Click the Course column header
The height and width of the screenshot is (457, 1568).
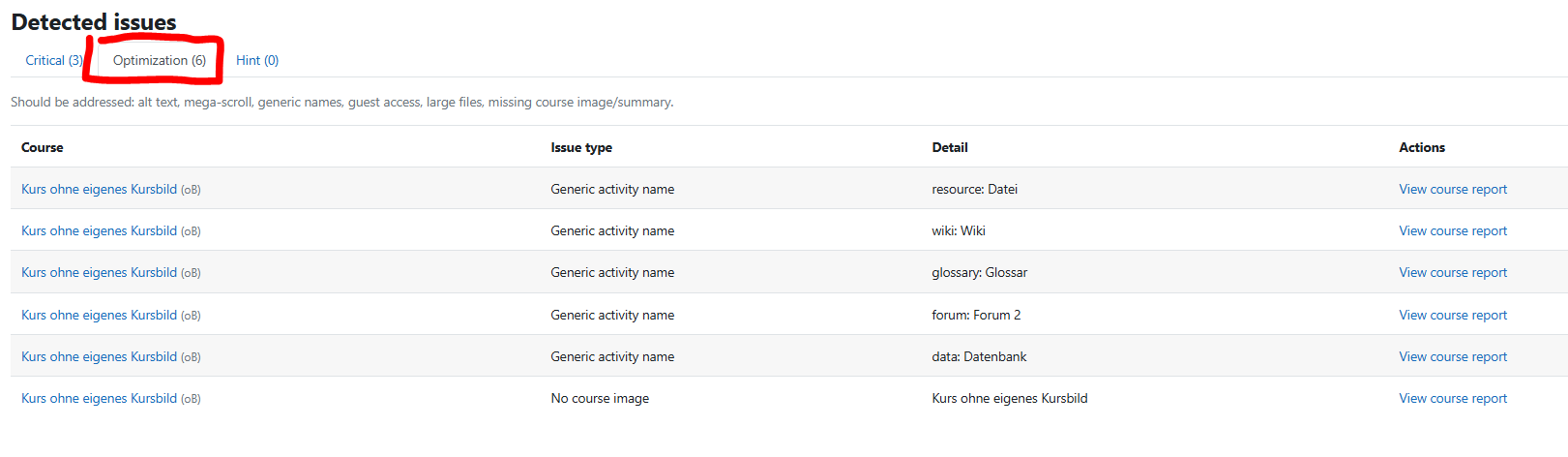(x=43, y=147)
